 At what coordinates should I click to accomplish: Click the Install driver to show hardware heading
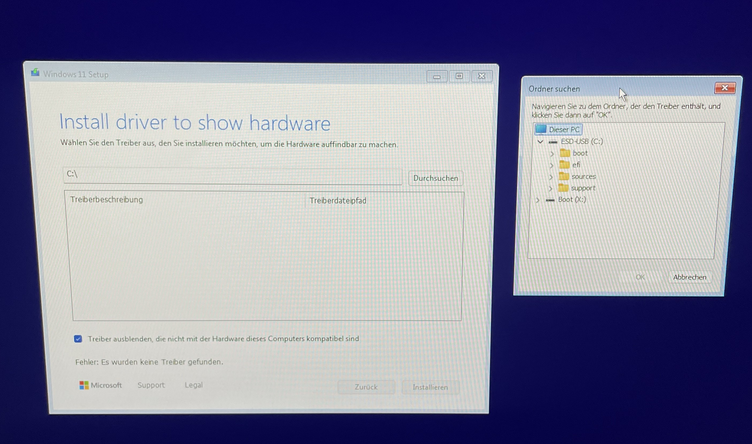[x=195, y=123]
